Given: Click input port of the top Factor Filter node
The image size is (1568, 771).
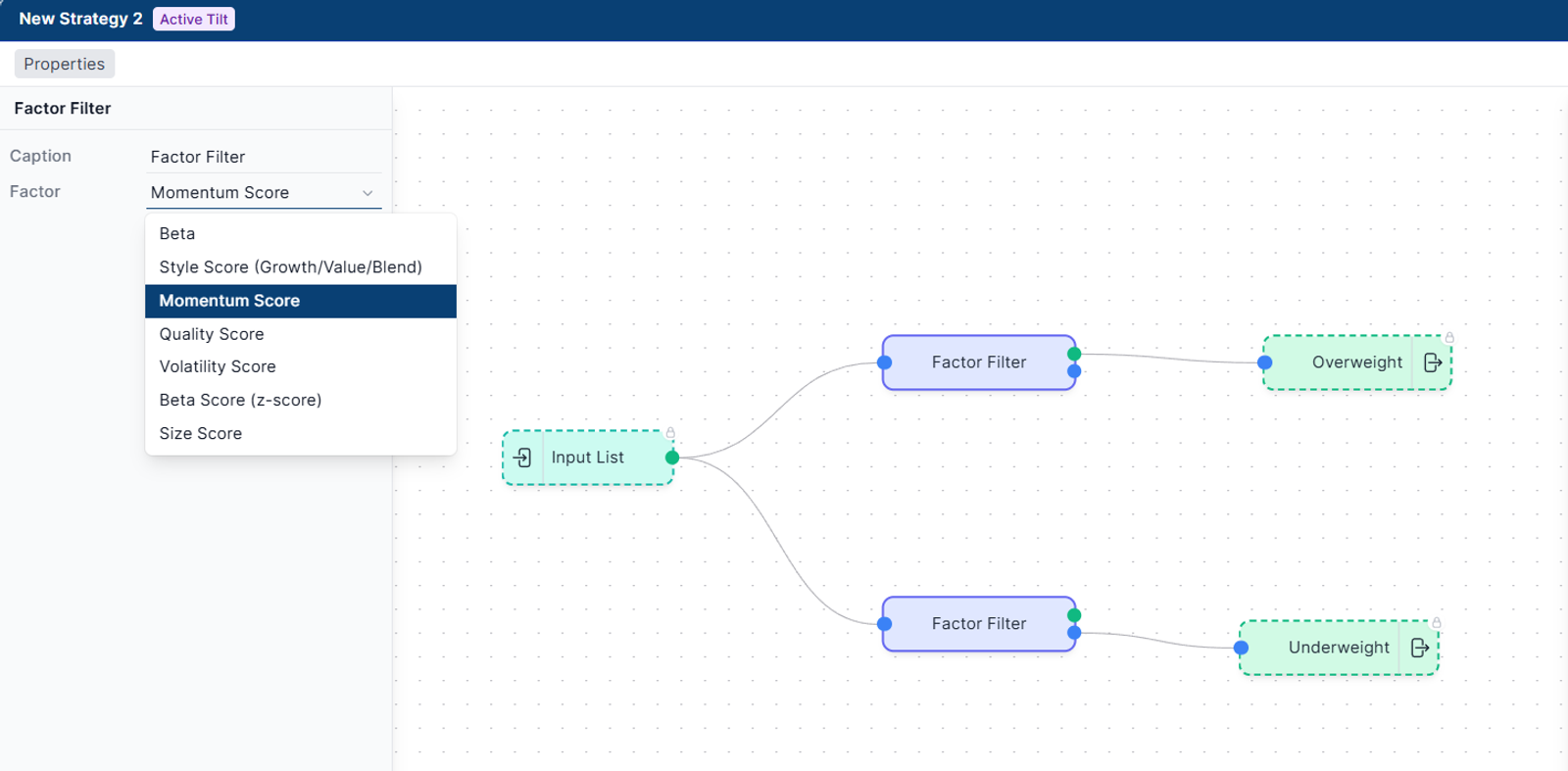Looking at the screenshot, I should pyautogui.click(x=885, y=362).
